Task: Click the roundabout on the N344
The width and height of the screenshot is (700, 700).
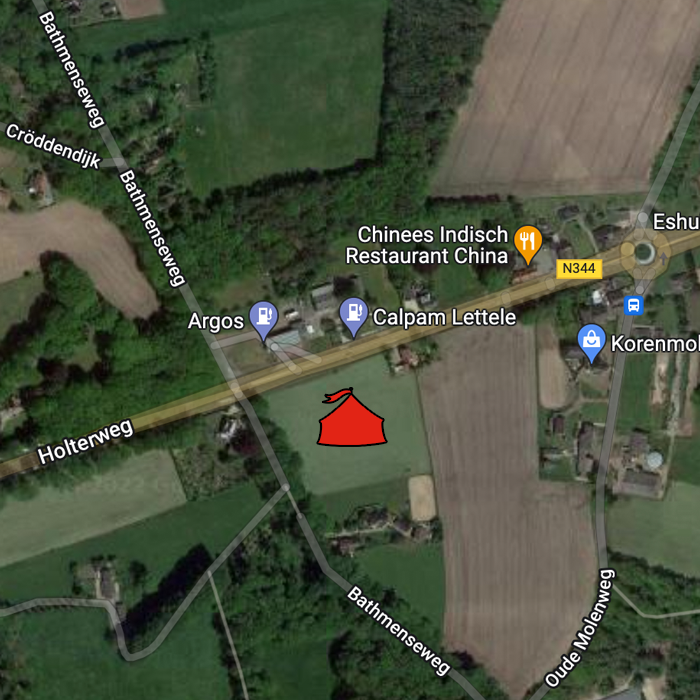Action: 643,252
